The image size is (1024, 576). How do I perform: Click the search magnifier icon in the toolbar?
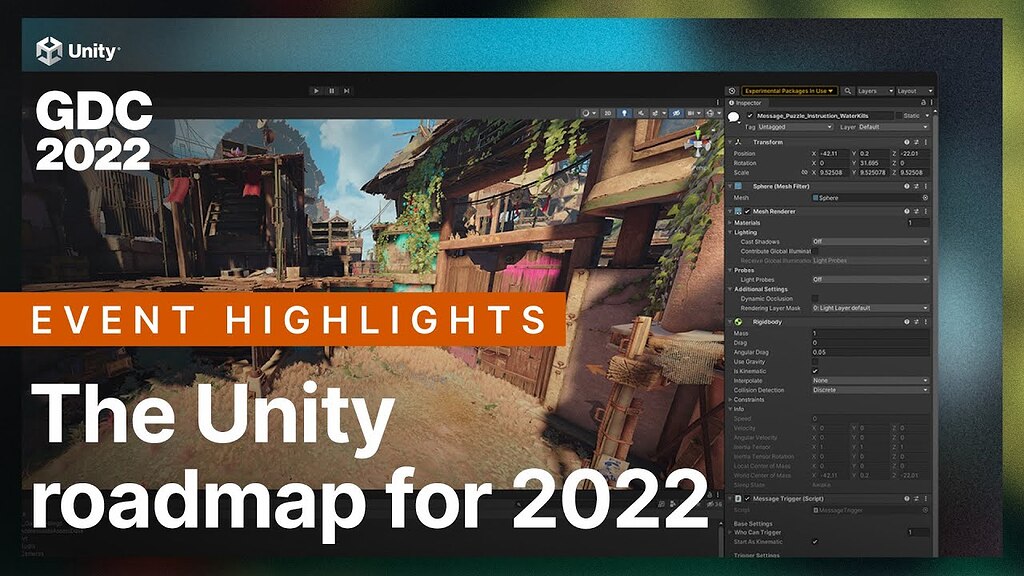point(848,90)
